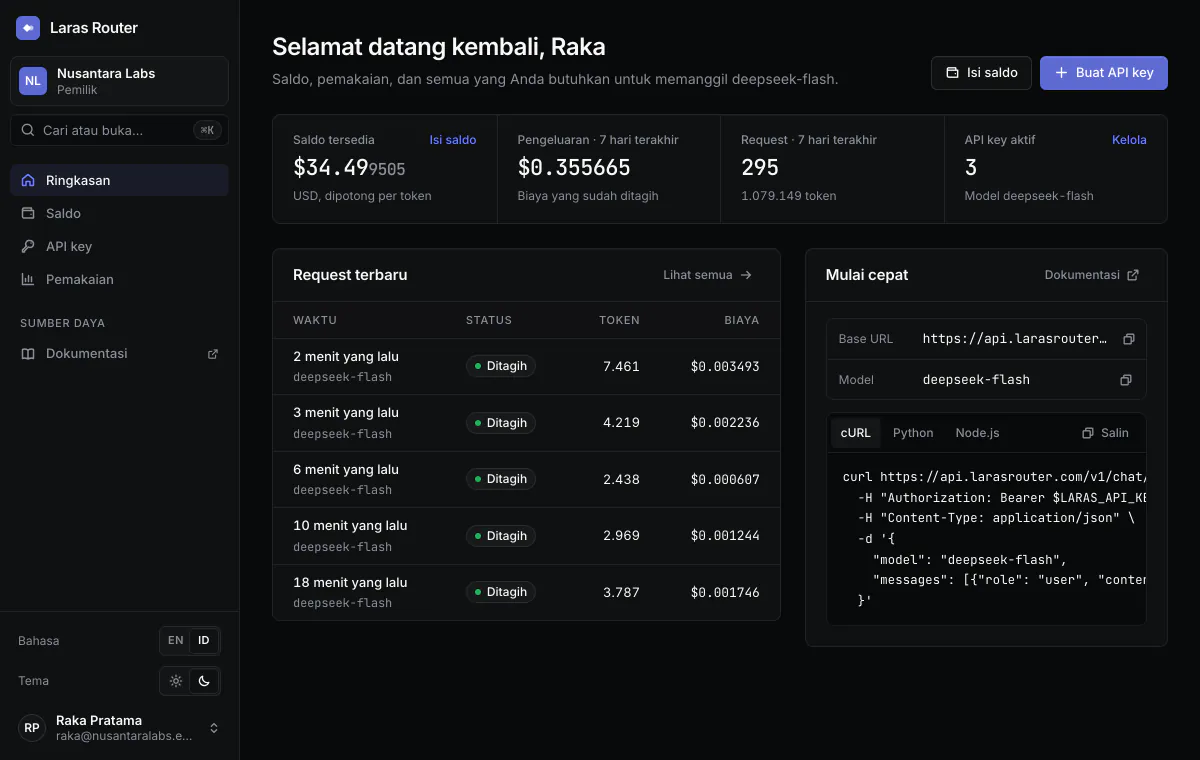Click the RP user avatar
This screenshot has width=1200, height=760.
pos(32,728)
